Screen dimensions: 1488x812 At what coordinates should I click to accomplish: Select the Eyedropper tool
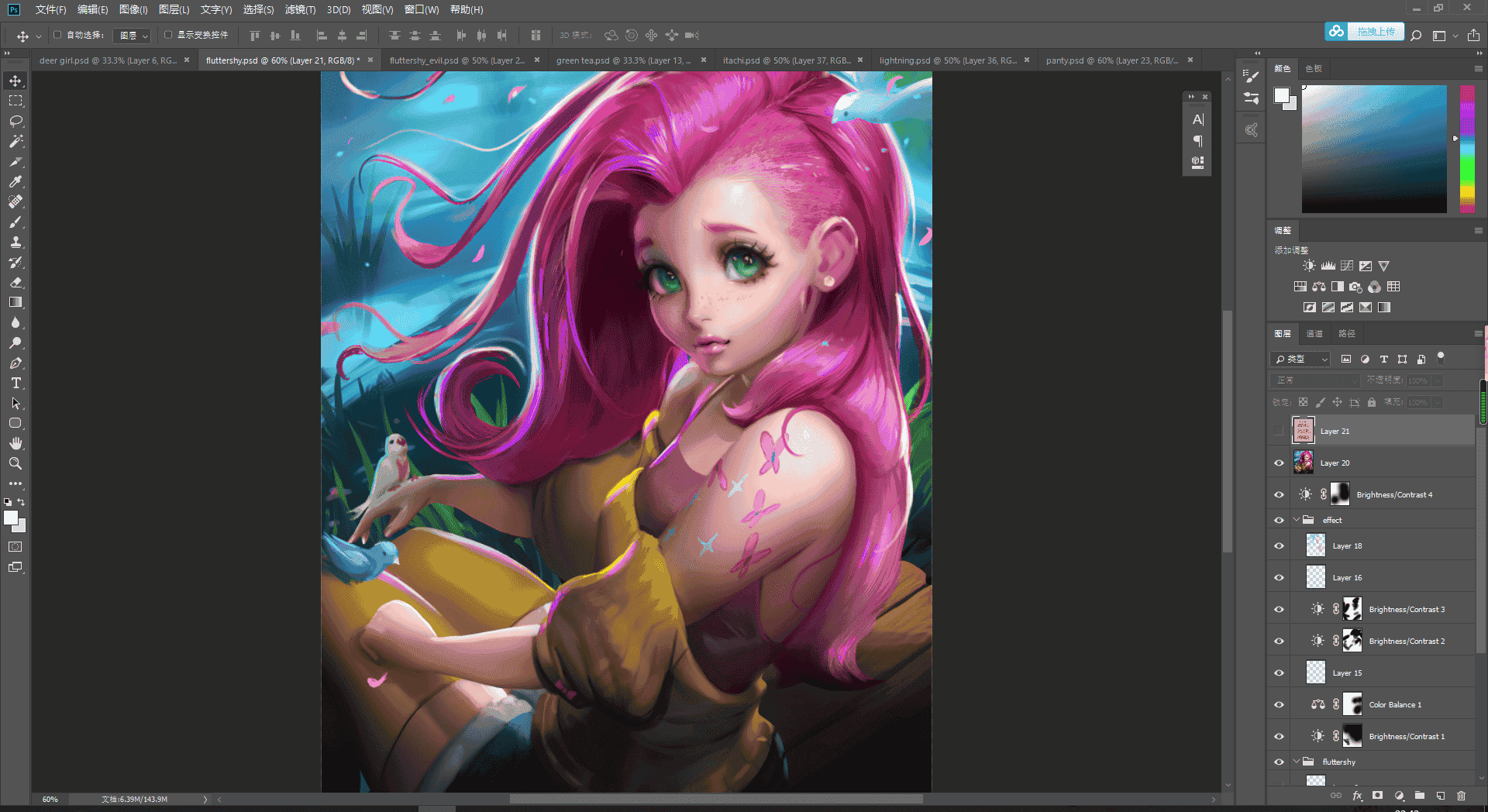coord(15,182)
